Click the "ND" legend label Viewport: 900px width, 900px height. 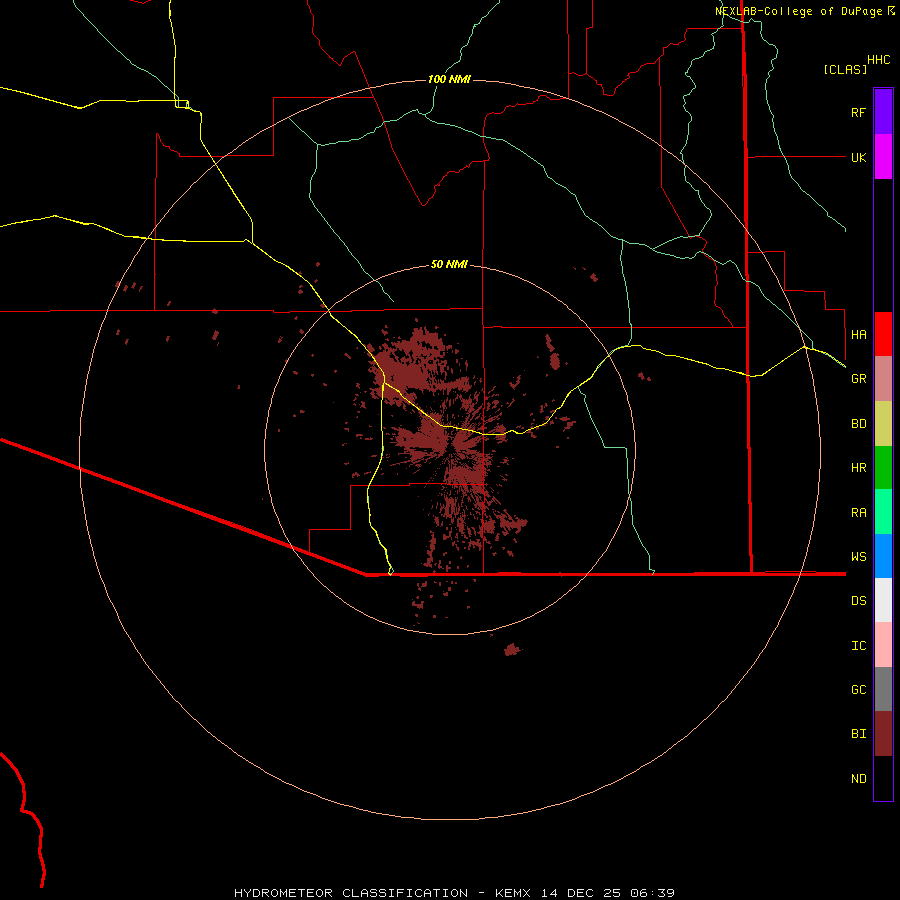(x=858, y=779)
